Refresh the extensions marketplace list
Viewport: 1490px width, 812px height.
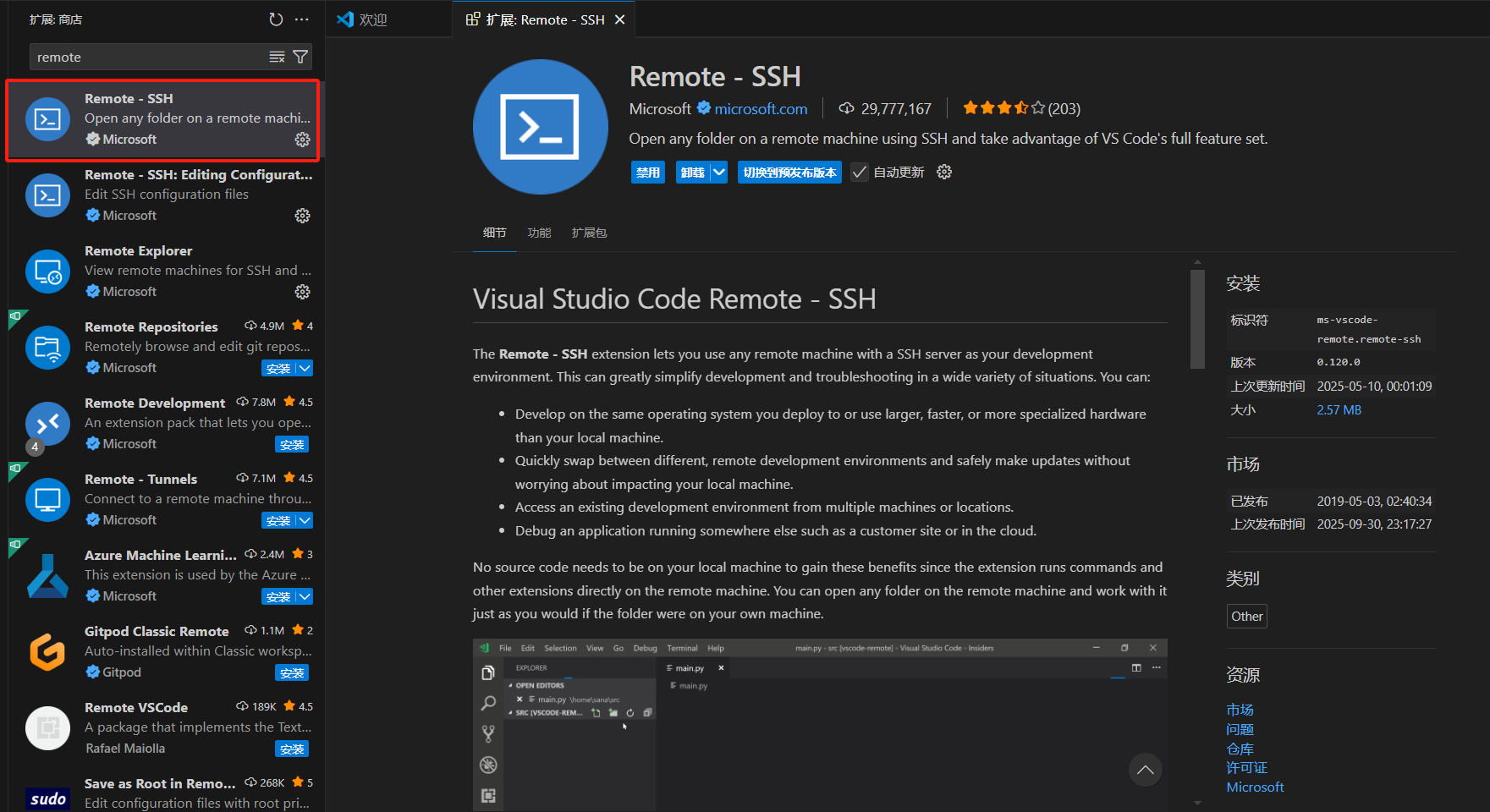coord(276,19)
